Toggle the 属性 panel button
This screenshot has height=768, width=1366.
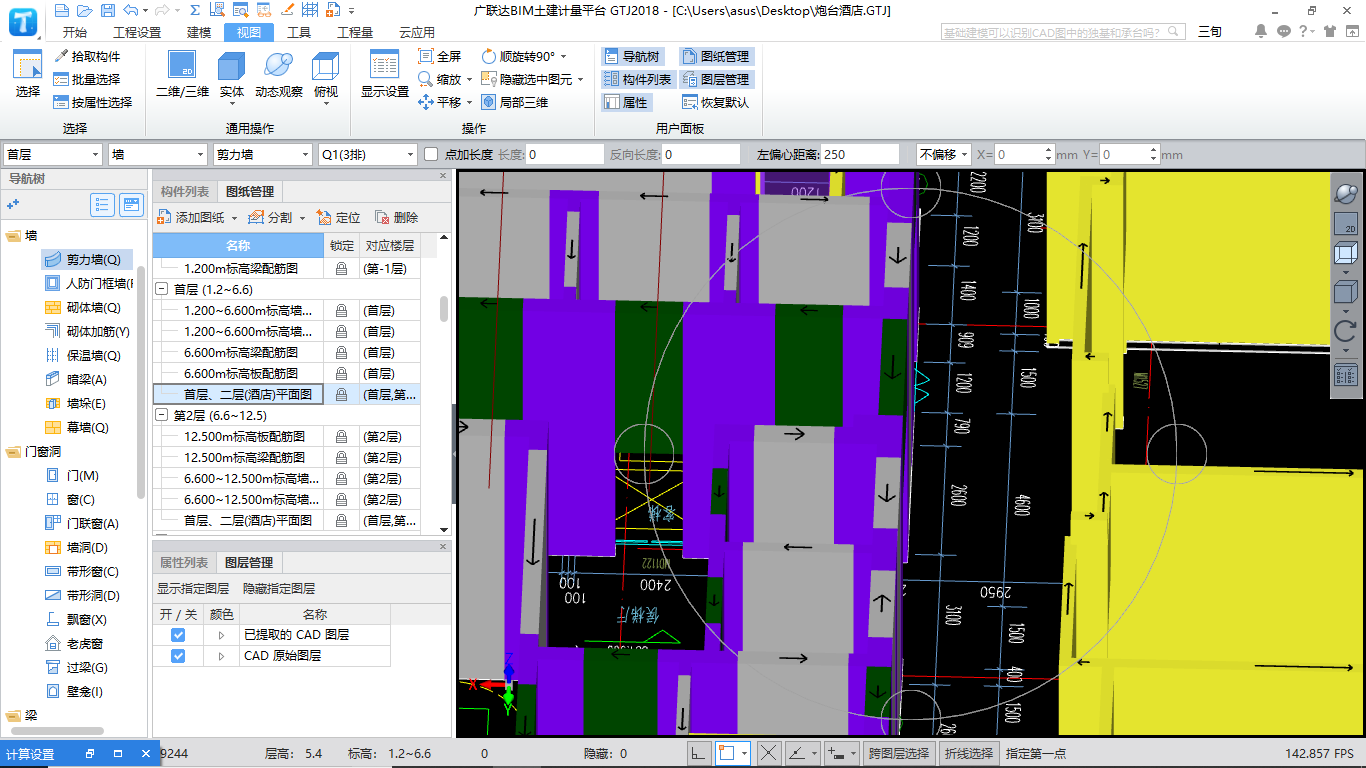tap(626, 102)
